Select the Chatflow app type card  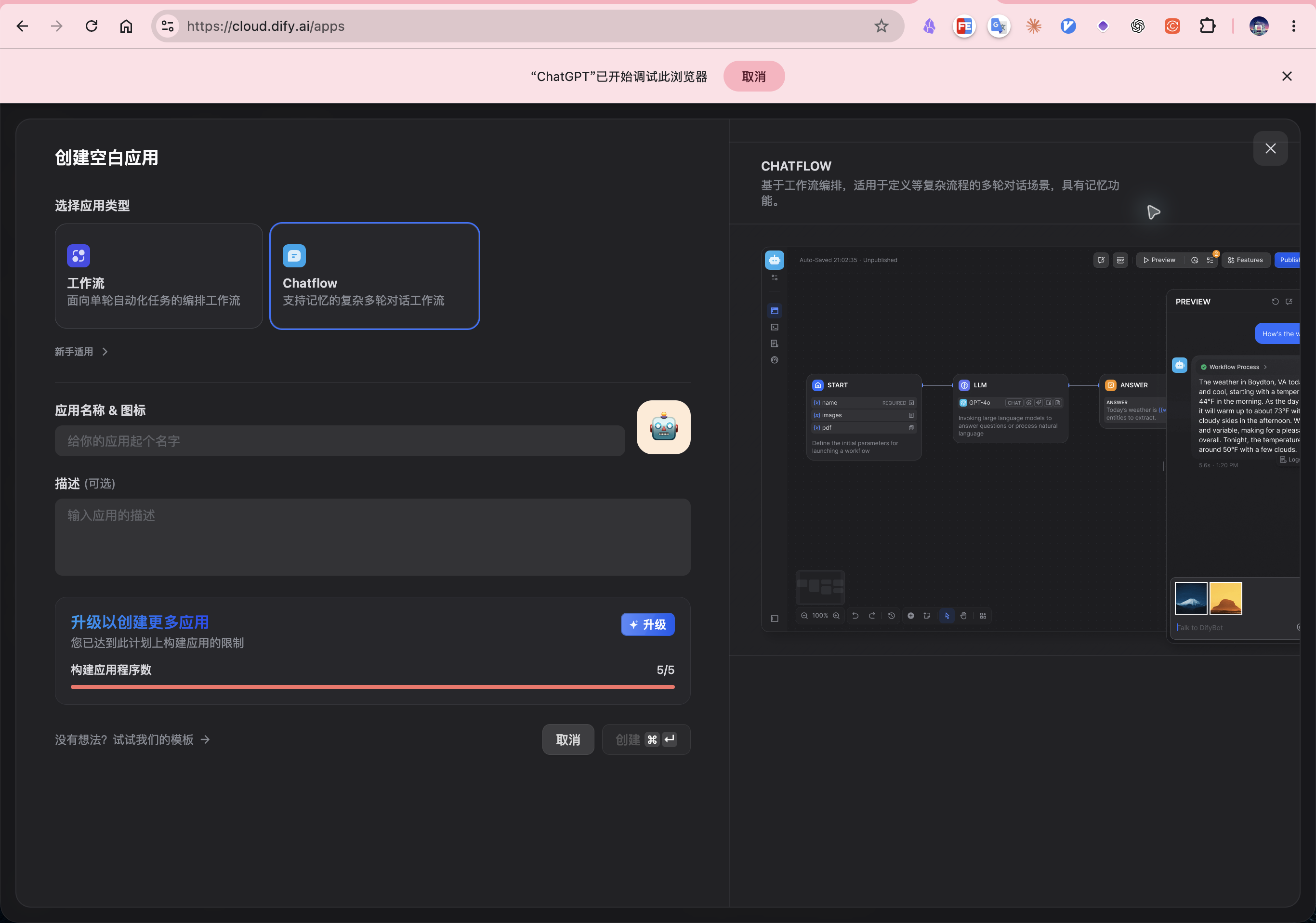374,276
